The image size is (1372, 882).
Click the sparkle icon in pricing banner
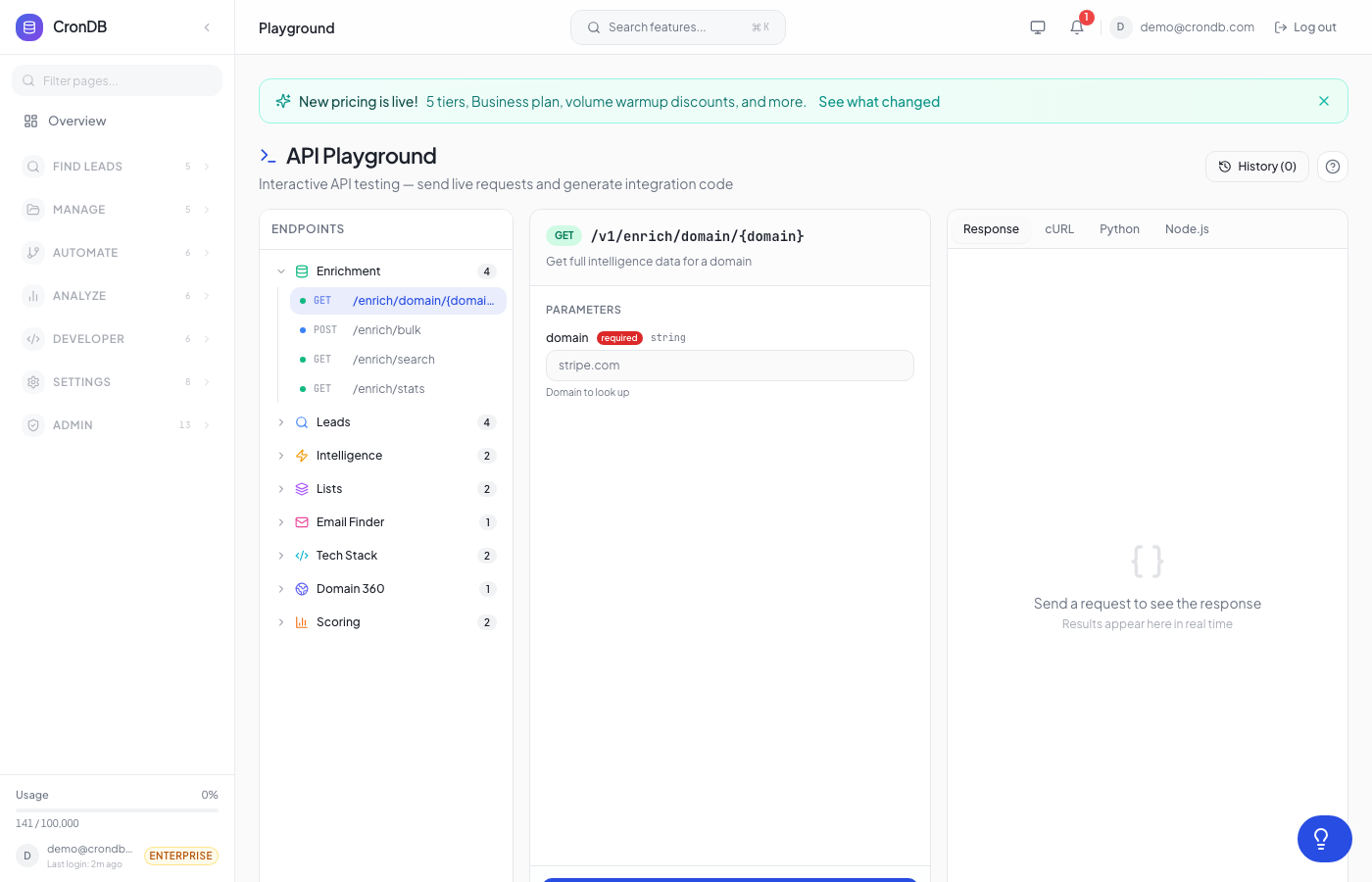pyautogui.click(x=283, y=101)
